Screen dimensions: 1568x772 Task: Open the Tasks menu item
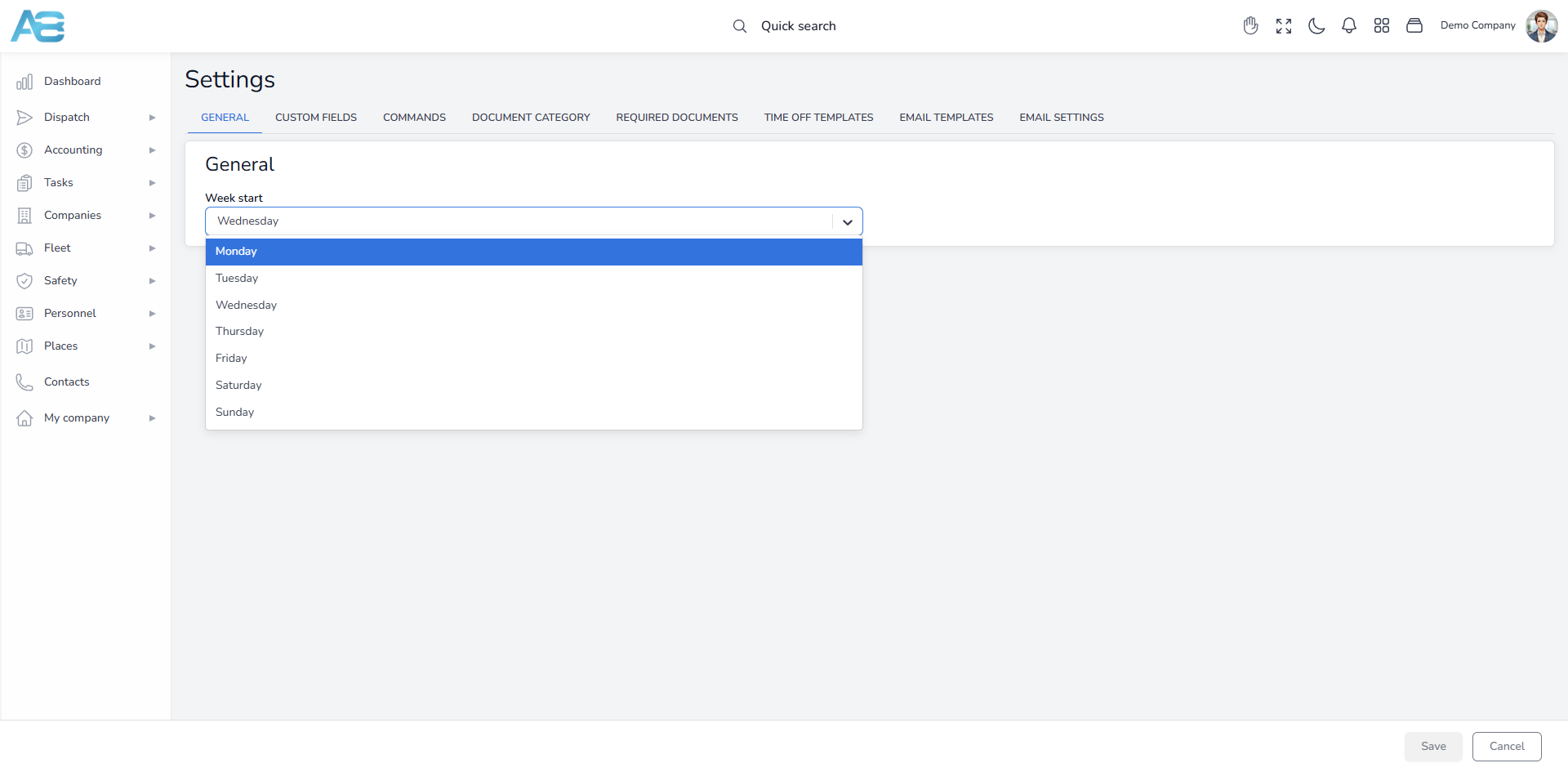pyautogui.click(x=59, y=183)
